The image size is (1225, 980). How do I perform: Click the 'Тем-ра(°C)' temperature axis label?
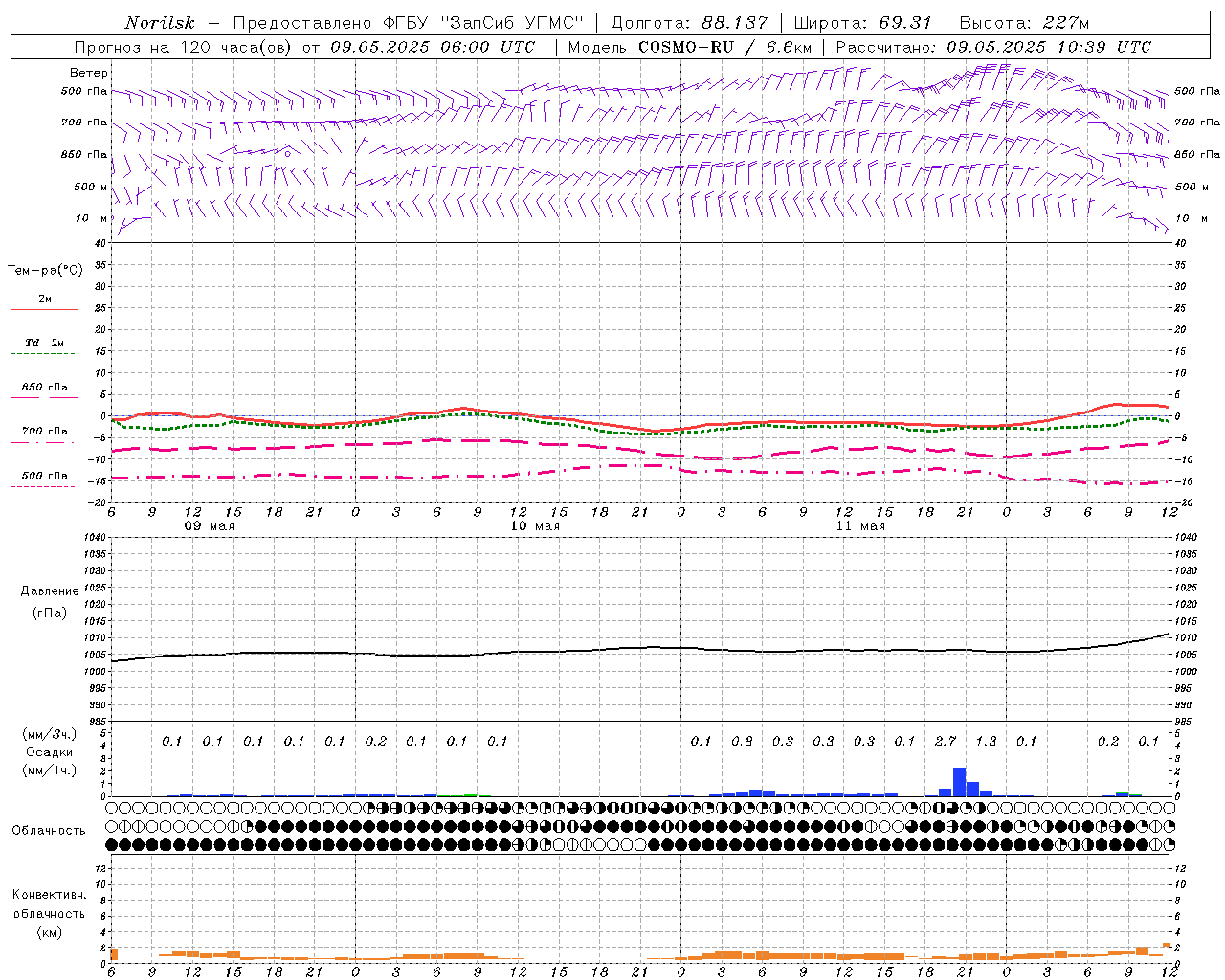[45, 271]
